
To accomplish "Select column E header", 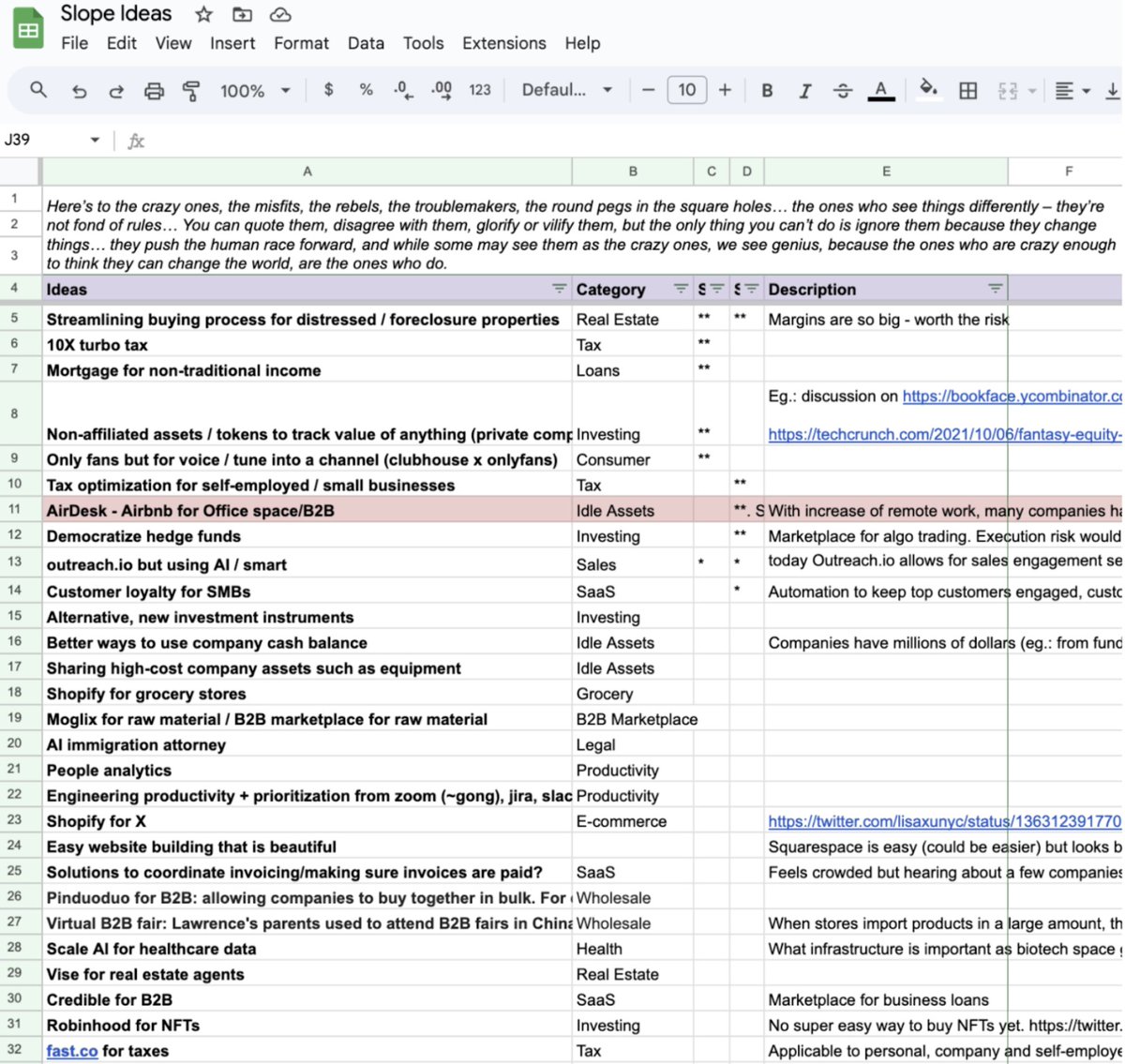I will [886, 172].
